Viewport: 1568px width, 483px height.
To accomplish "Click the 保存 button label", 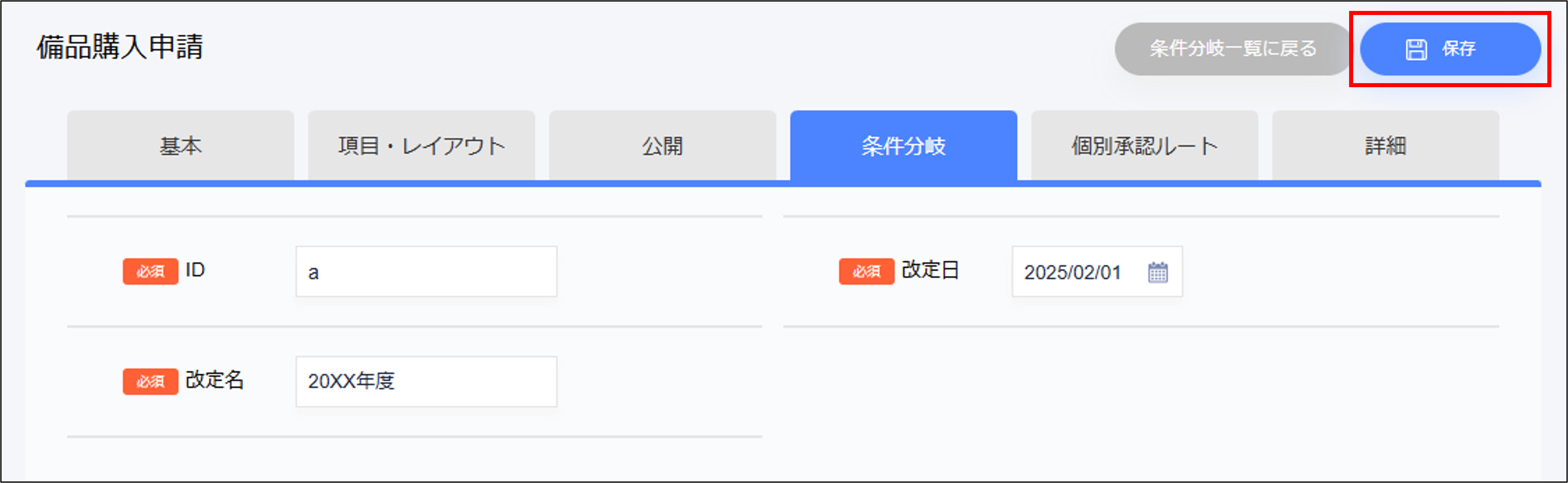I will point(1459,49).
